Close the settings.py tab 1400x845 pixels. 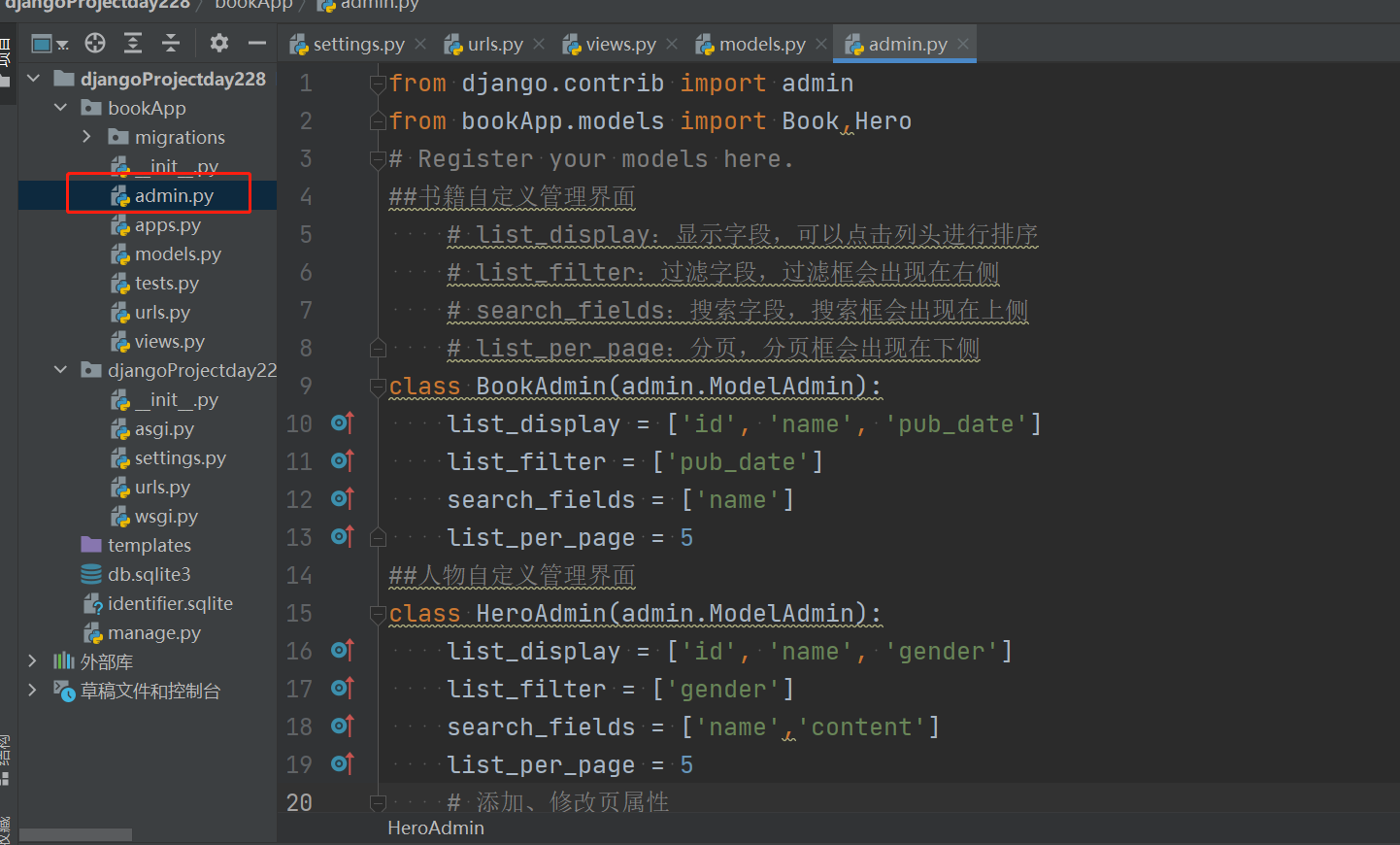(420, 44)
